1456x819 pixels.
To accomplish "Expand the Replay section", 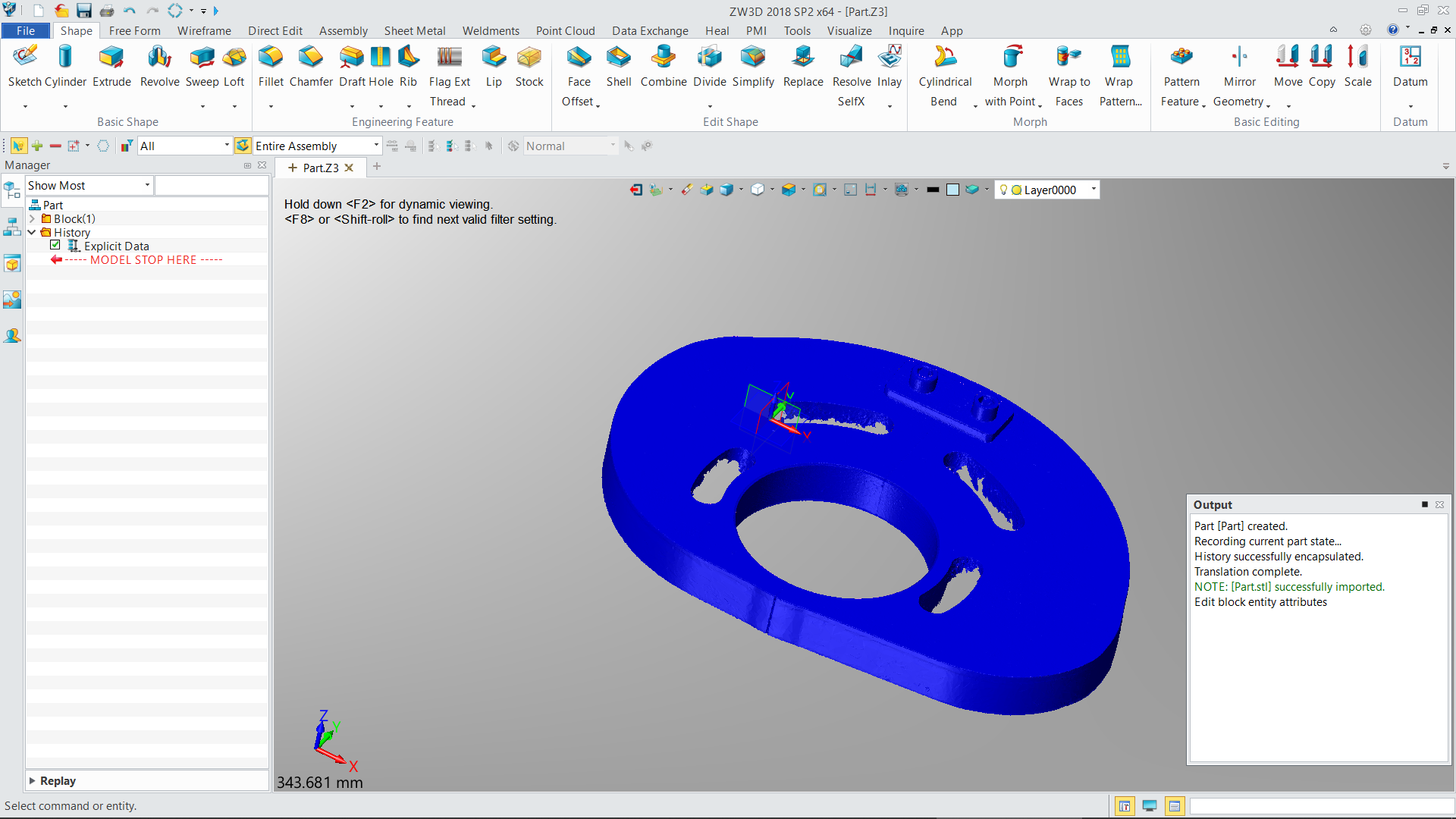I will tap(33, 780).
